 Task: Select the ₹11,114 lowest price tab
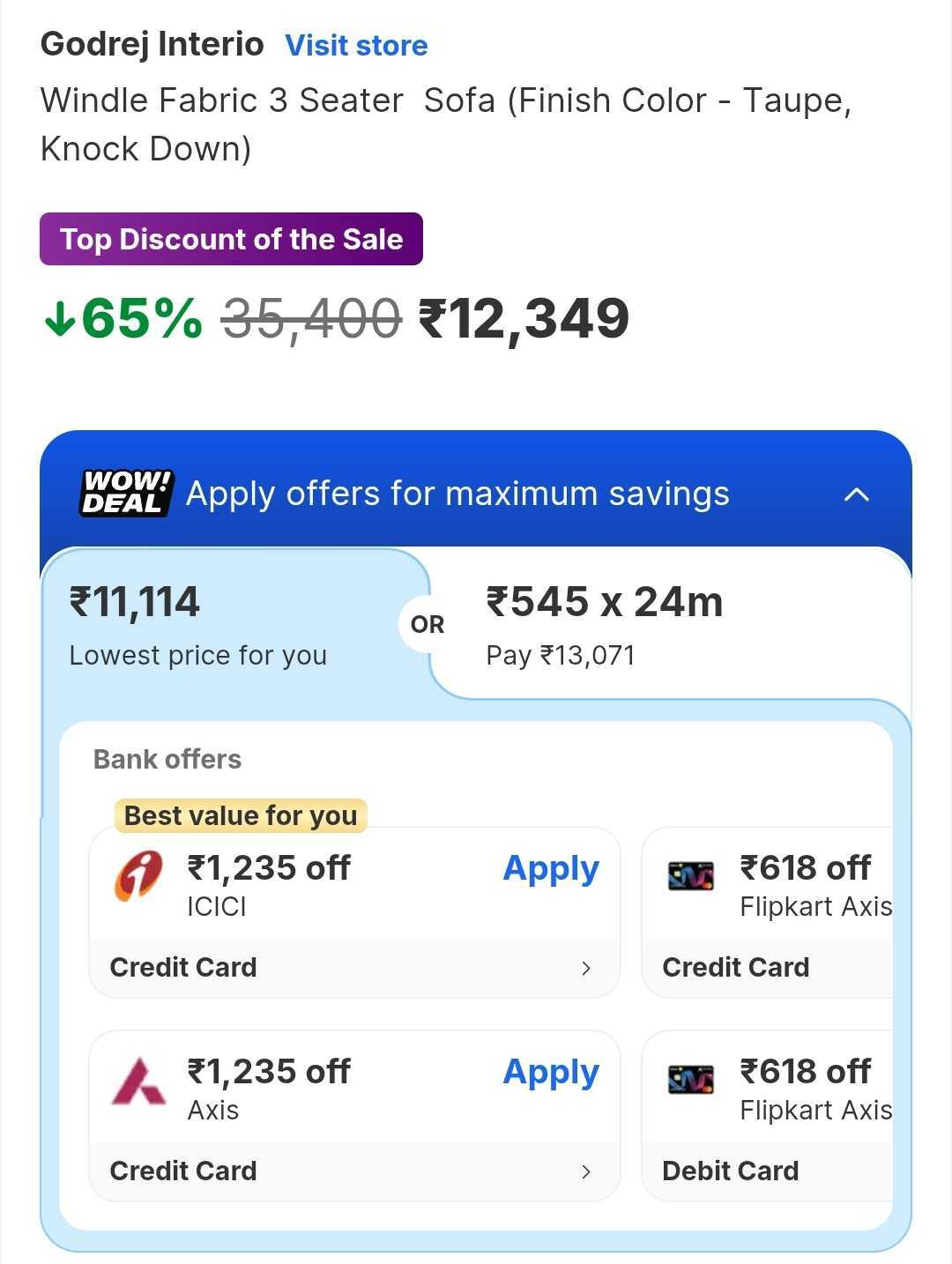tap(198, 624)
